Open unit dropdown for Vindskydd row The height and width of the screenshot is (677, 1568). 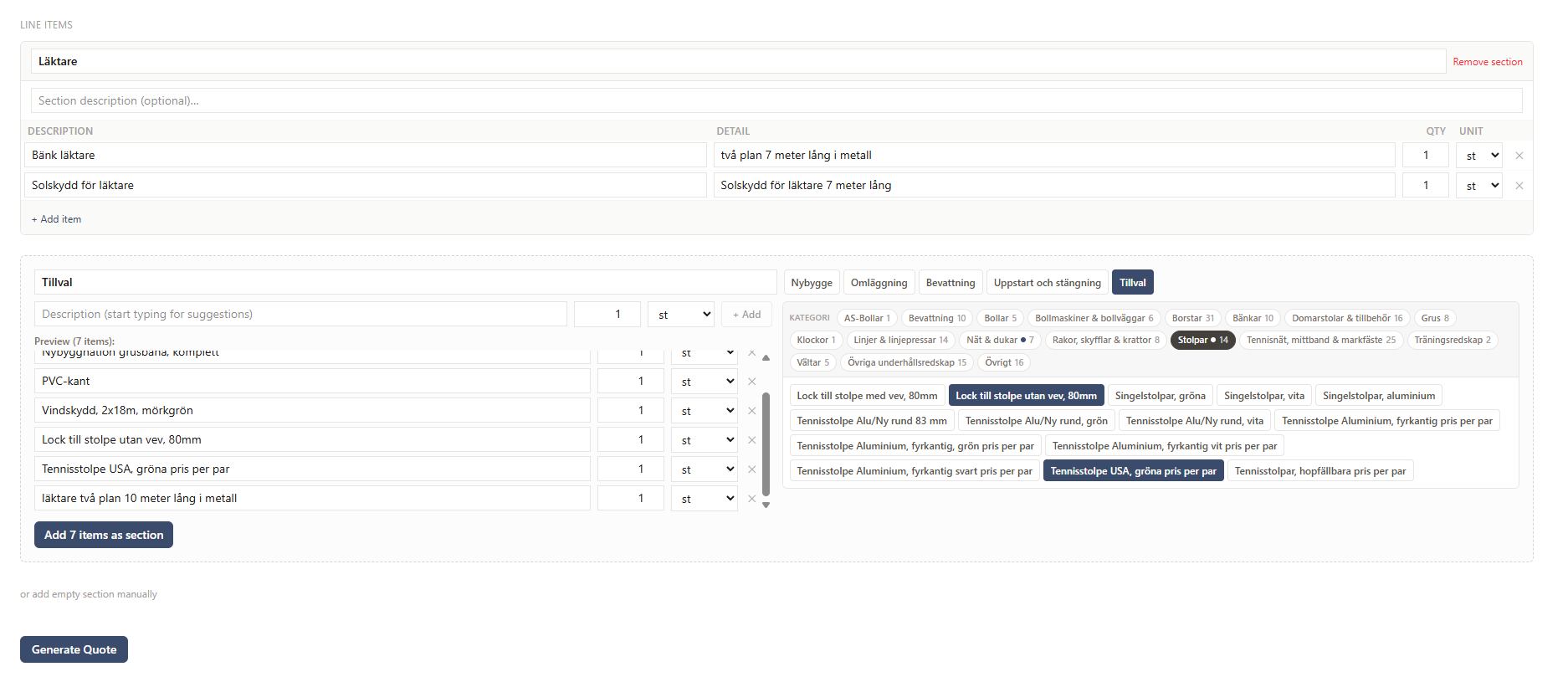click(705, 411)
